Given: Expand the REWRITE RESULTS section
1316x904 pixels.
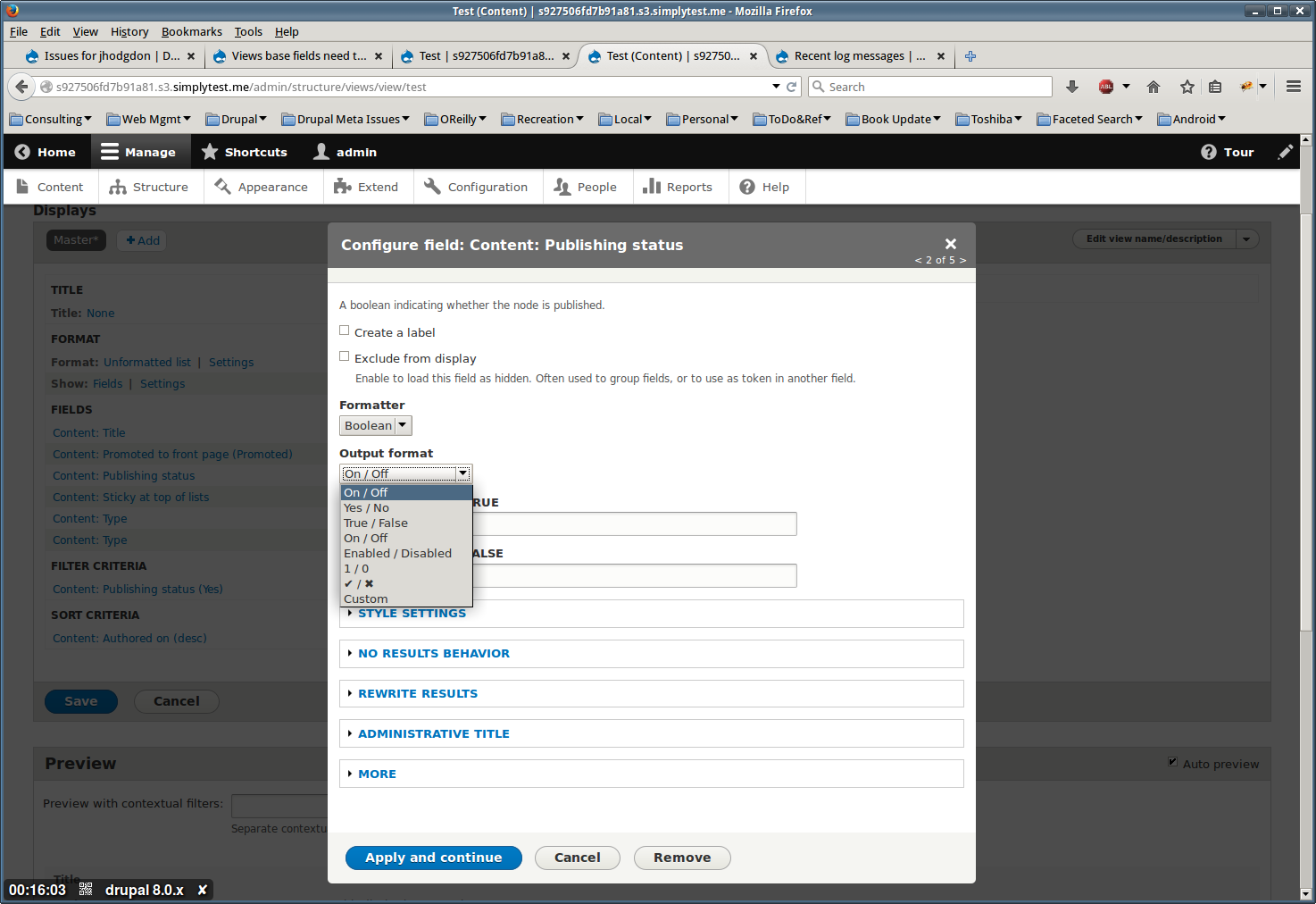Looking at the screenshot, I should (417, 693).
